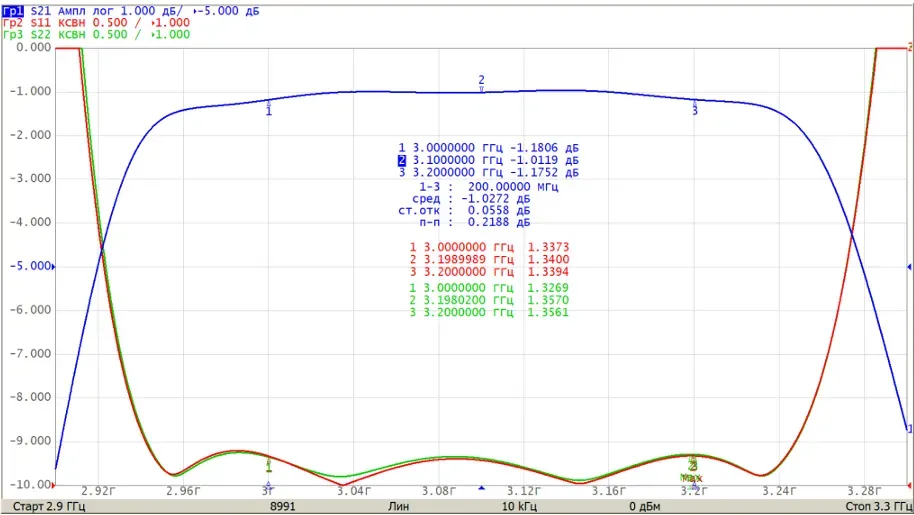Screen dimensions: 914x515
Task: Click the blue reference level arrow at -5.000
Action: [54, 267]
